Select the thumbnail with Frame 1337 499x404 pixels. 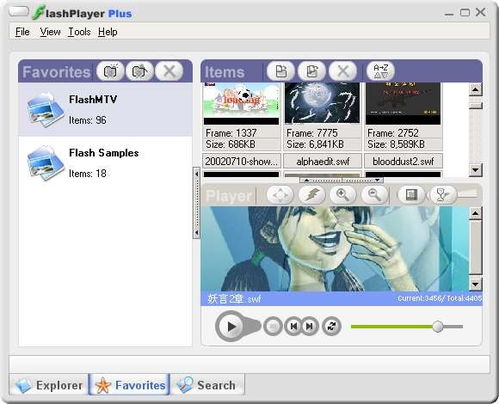(x=241, y=104)
